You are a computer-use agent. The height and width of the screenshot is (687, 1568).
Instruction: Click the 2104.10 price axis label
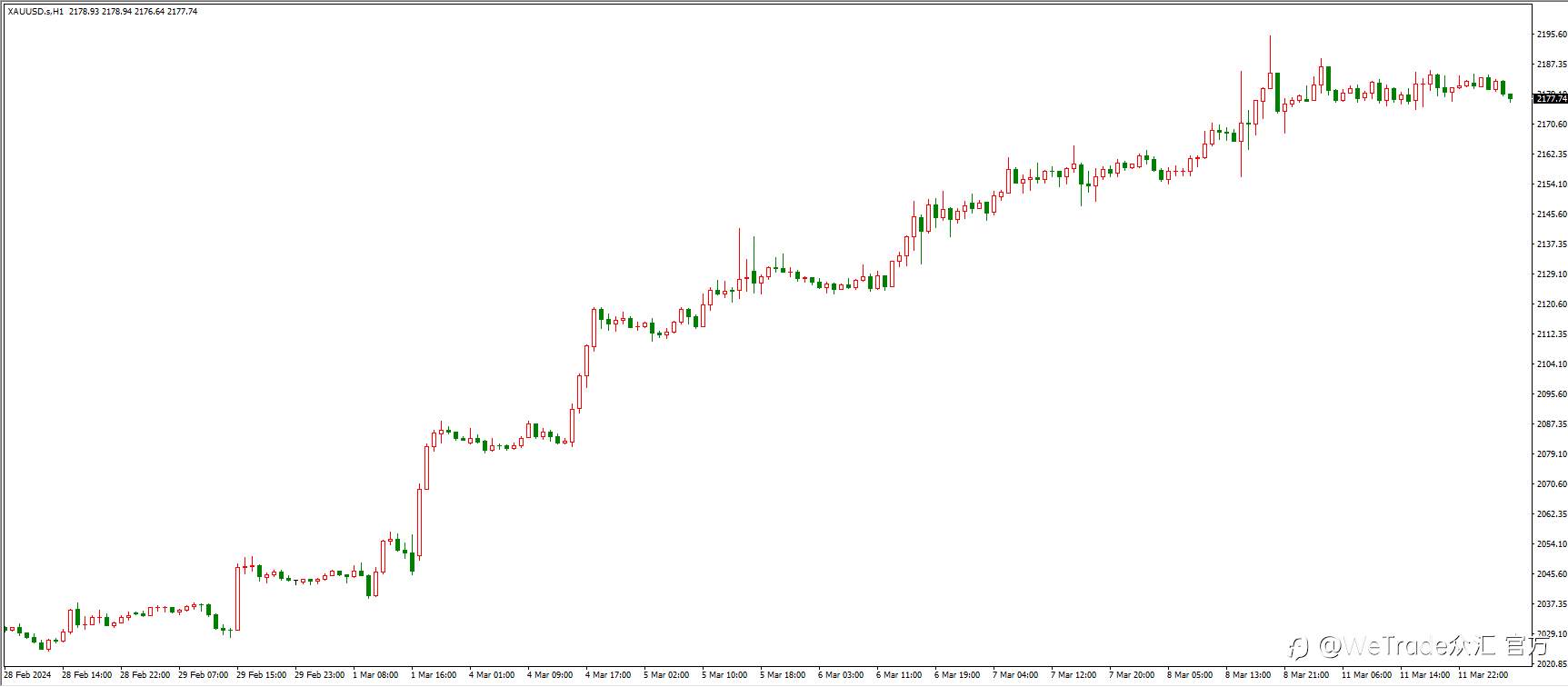coord(1552,364)
